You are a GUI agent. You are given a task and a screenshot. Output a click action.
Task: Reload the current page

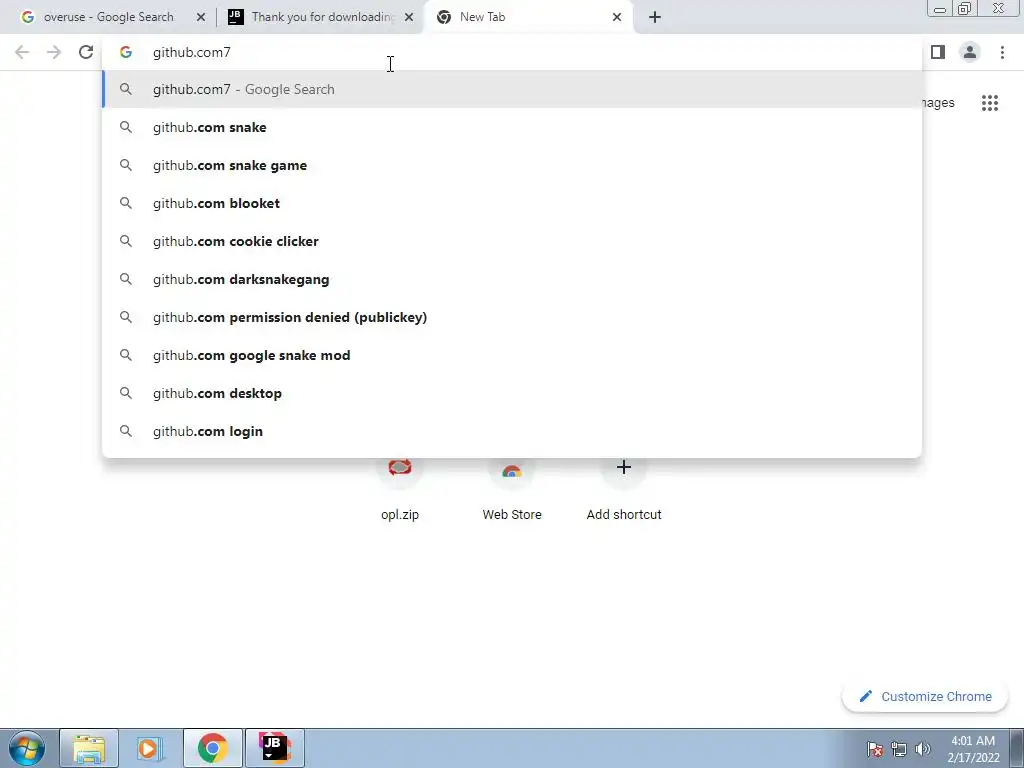pyautogui.click(x=86, y=52)
